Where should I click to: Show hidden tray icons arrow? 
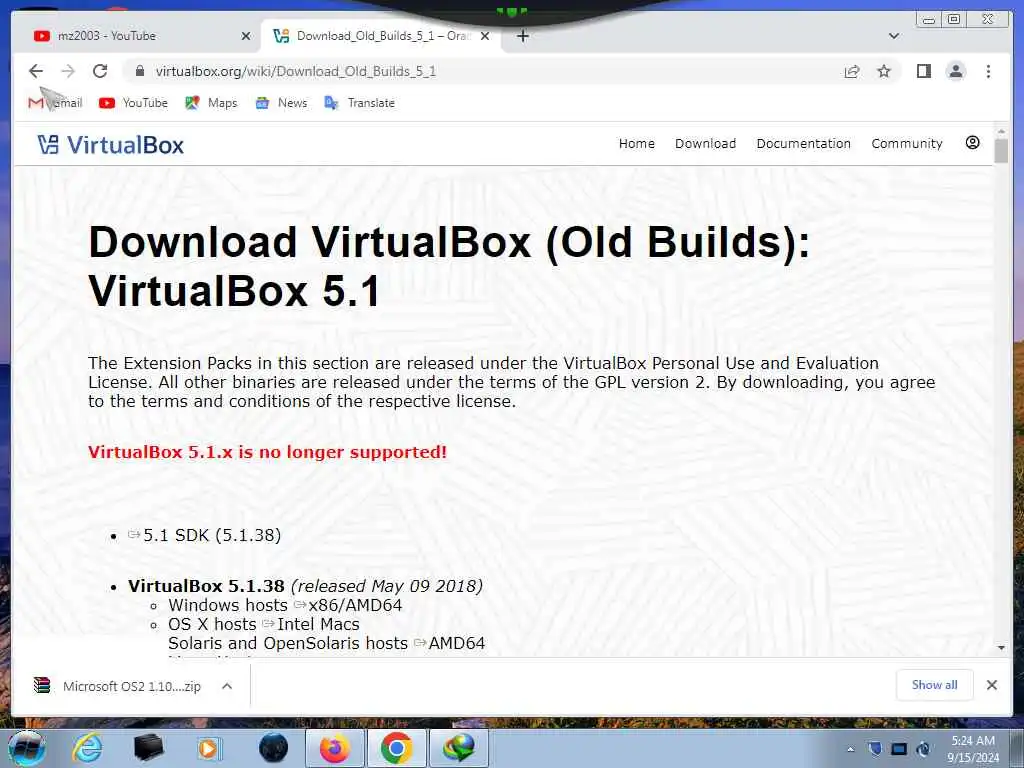tap(850, 749)
